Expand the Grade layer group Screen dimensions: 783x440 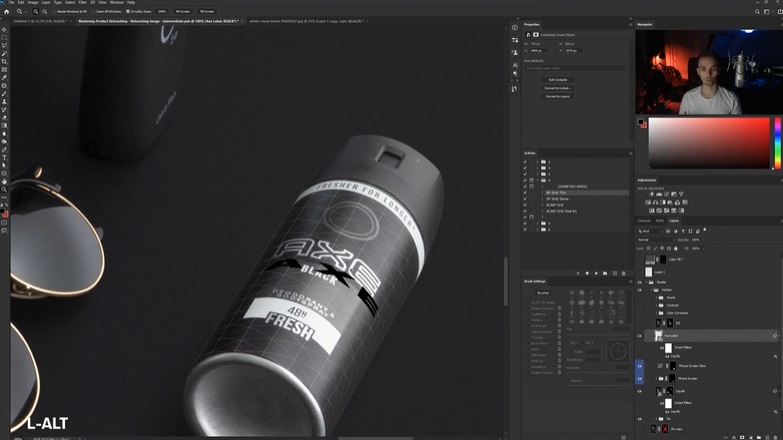(x=656, y=298)
